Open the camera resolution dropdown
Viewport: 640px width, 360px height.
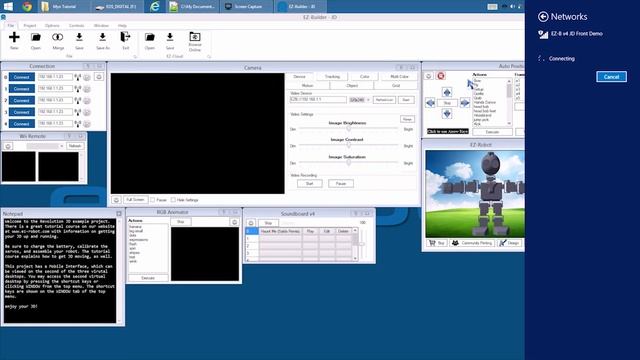pos(360,100)
